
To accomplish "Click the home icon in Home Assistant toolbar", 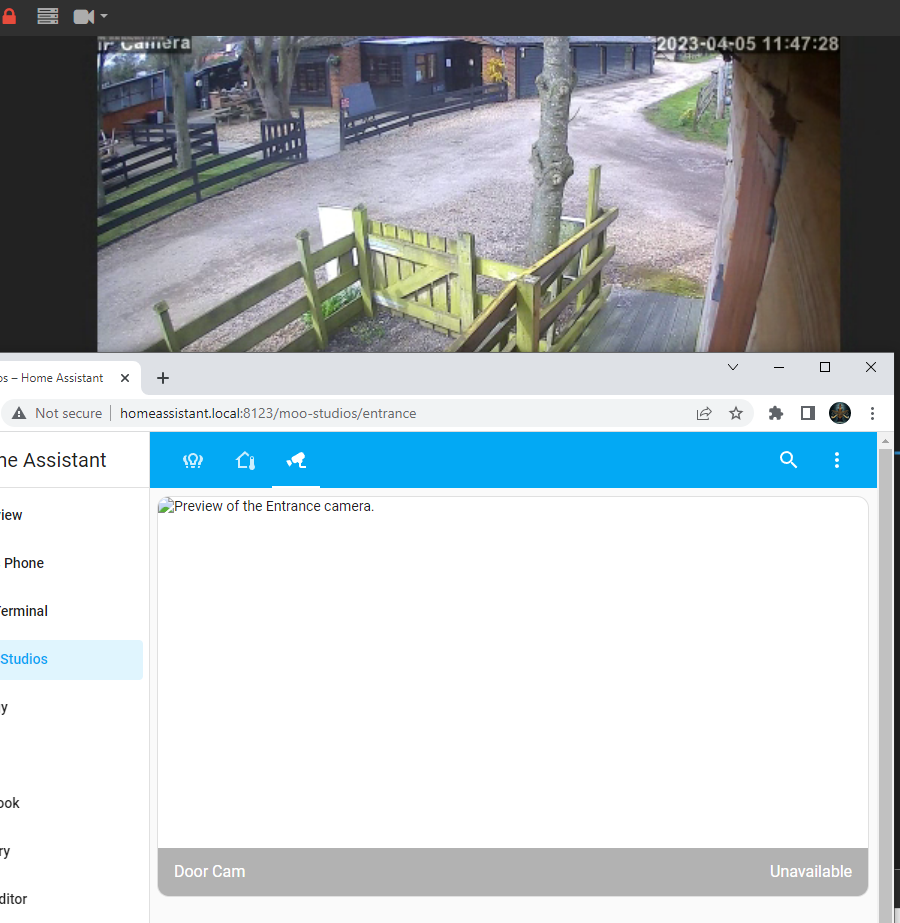I will [x=245, y=461].
